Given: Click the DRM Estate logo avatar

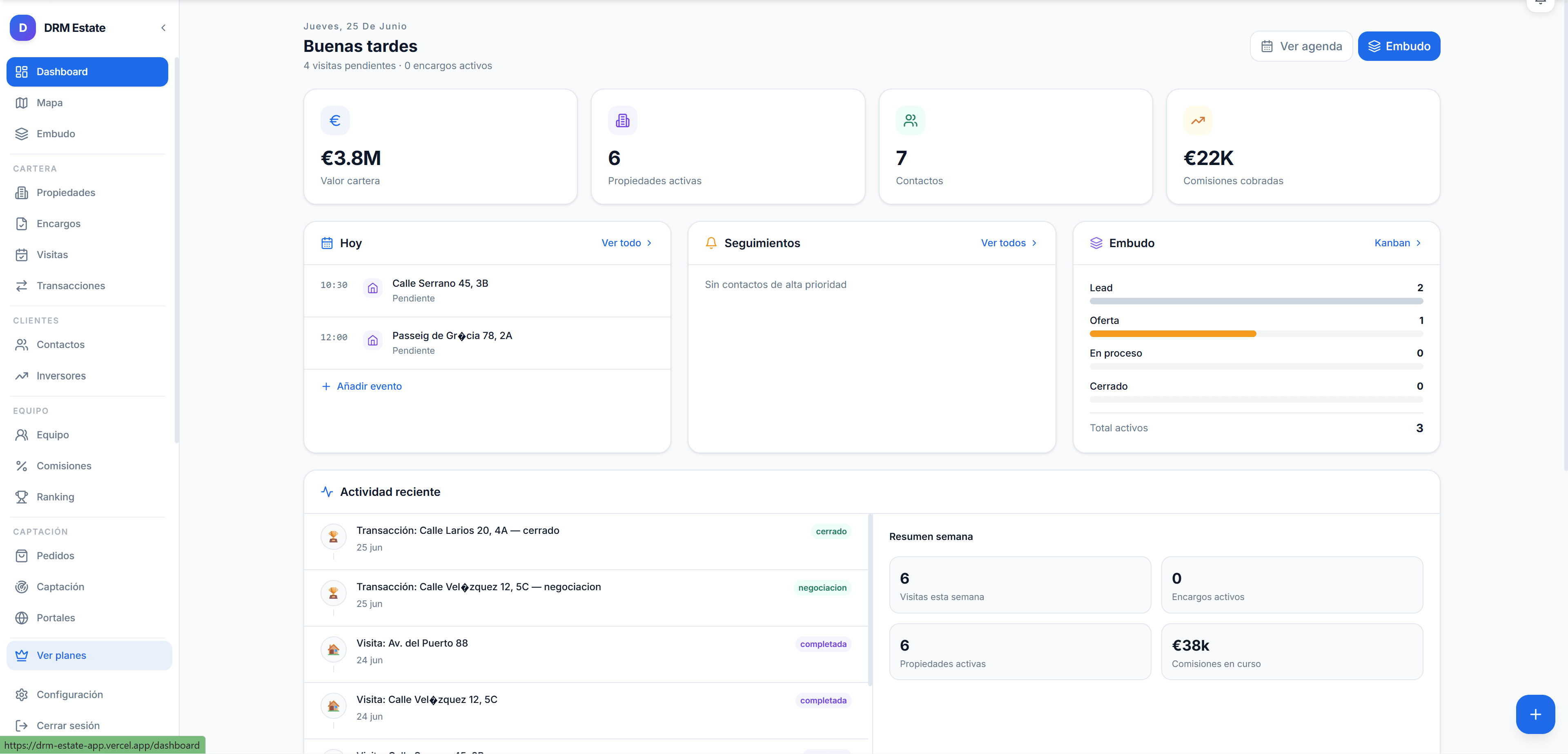Looking at the screenshot, I should coord(22,28).
